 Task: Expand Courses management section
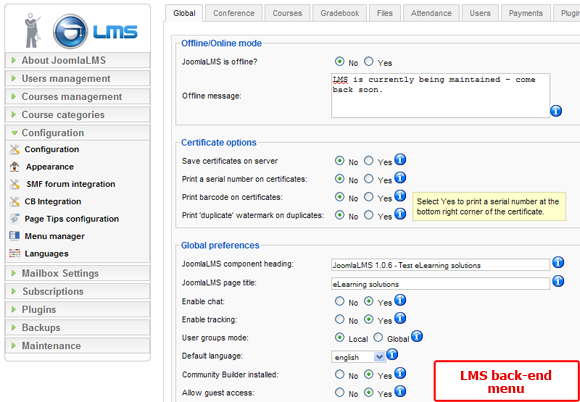point(77,97)
